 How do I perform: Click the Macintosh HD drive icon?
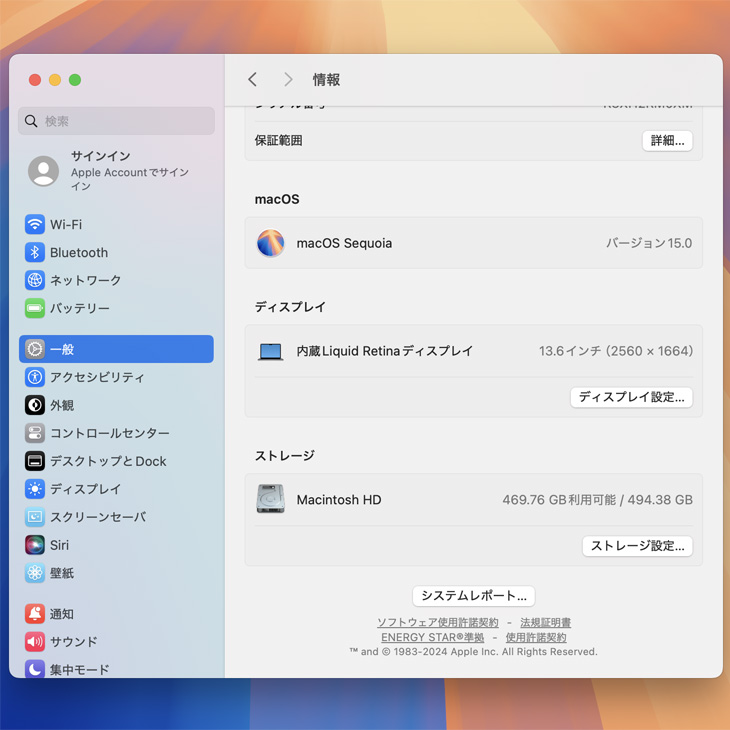[x=270, y=500]
